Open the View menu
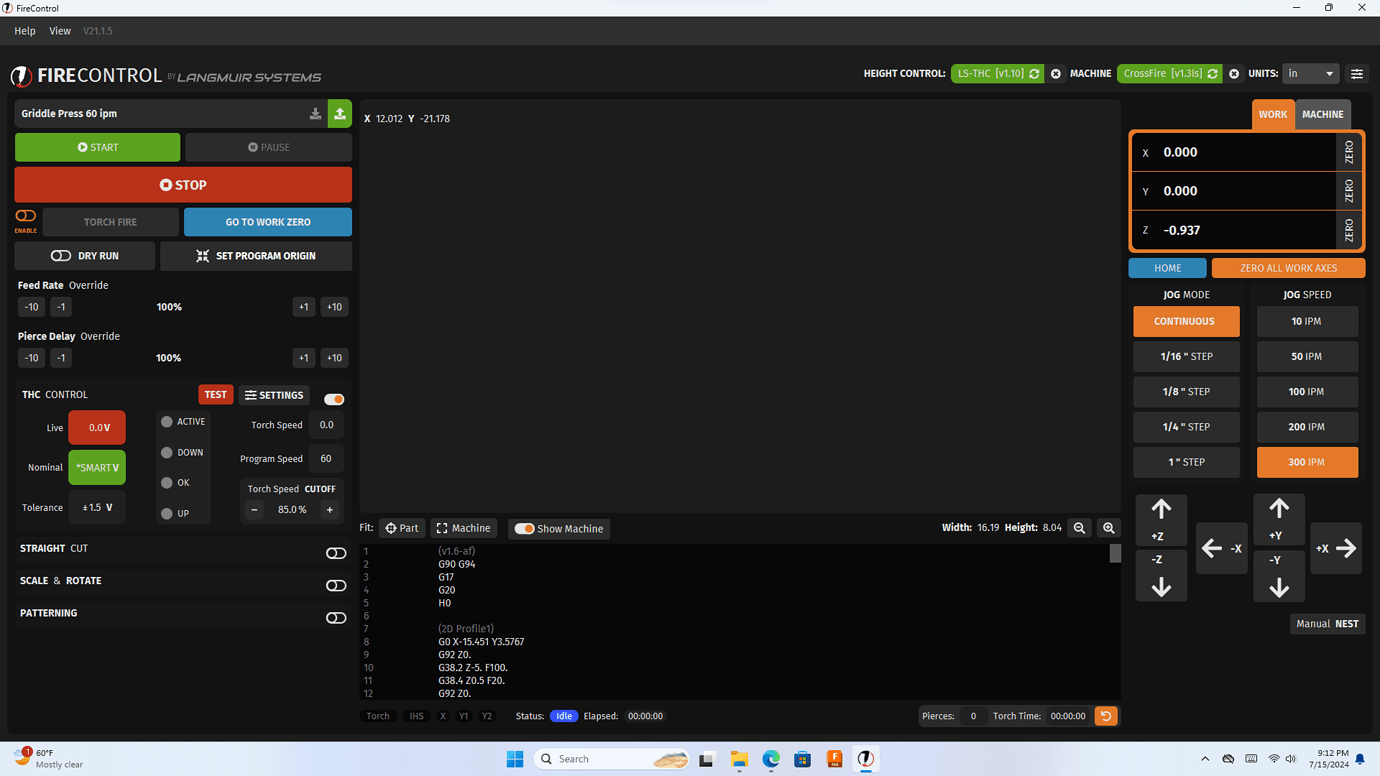The image size is (1380, 776). tap(59, 31)
